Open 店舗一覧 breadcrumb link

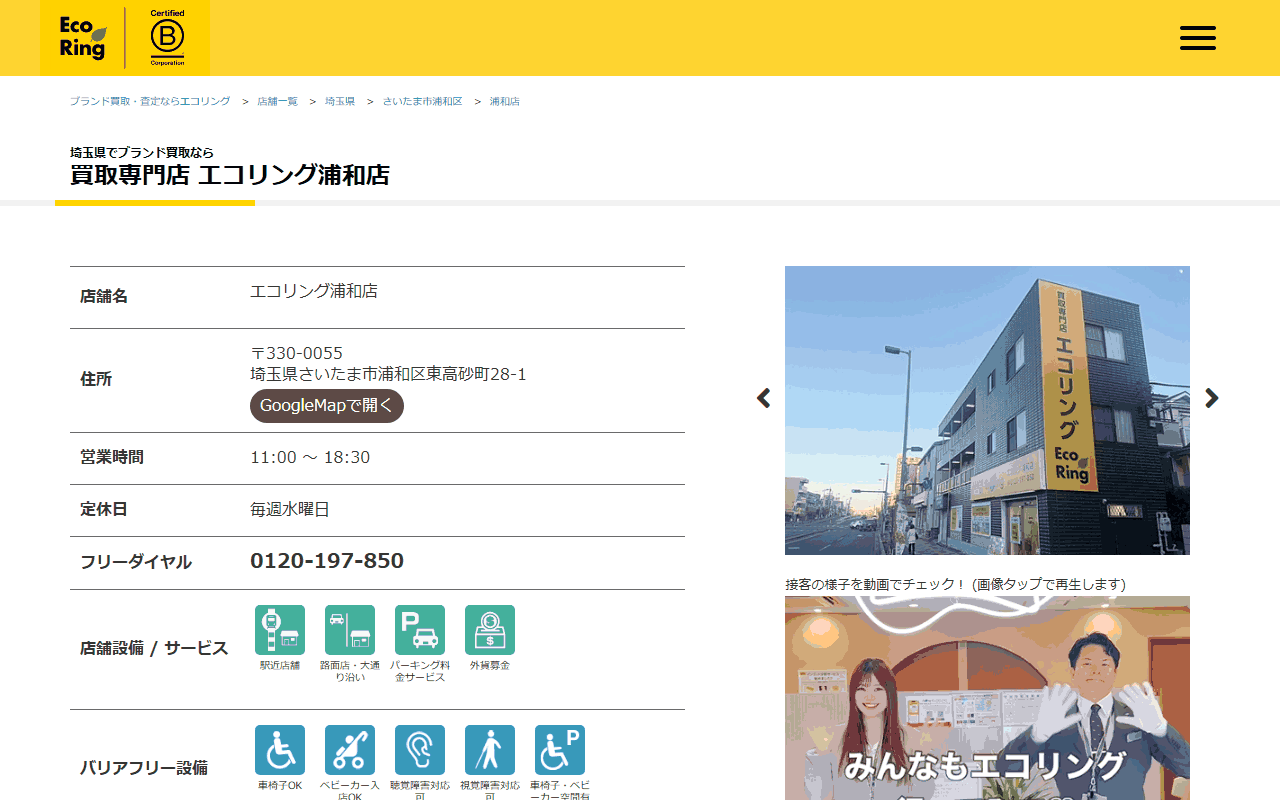pos(277,102)
